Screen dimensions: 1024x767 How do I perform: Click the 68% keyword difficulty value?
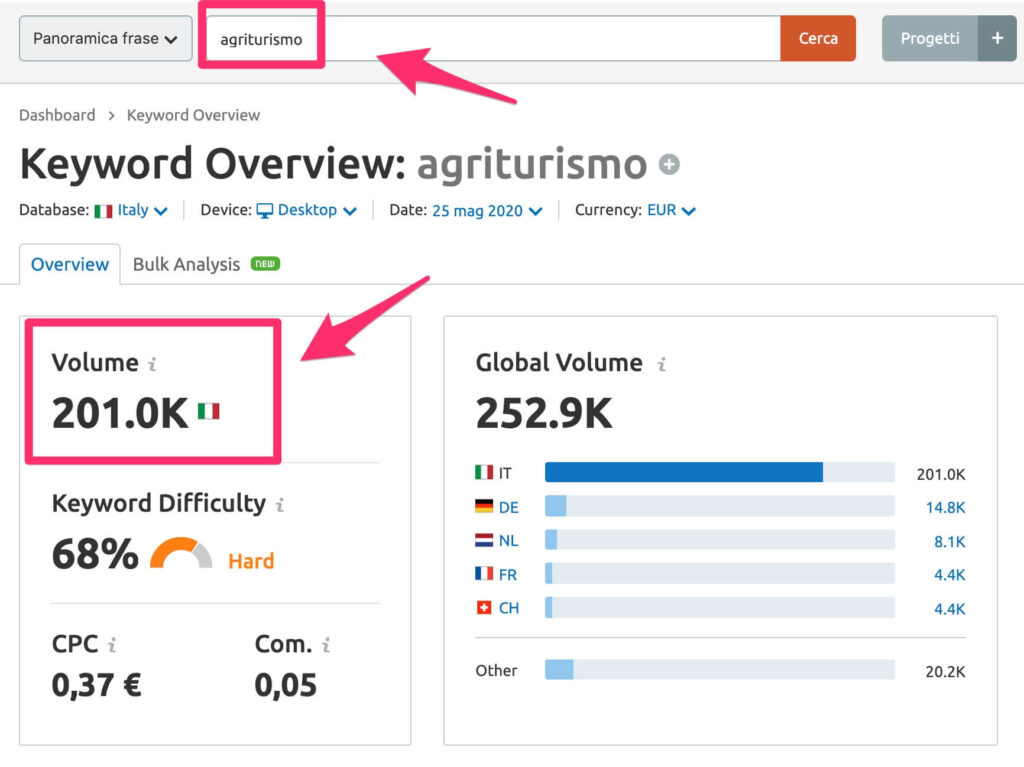pyautogui.click(x=95, y=554)
